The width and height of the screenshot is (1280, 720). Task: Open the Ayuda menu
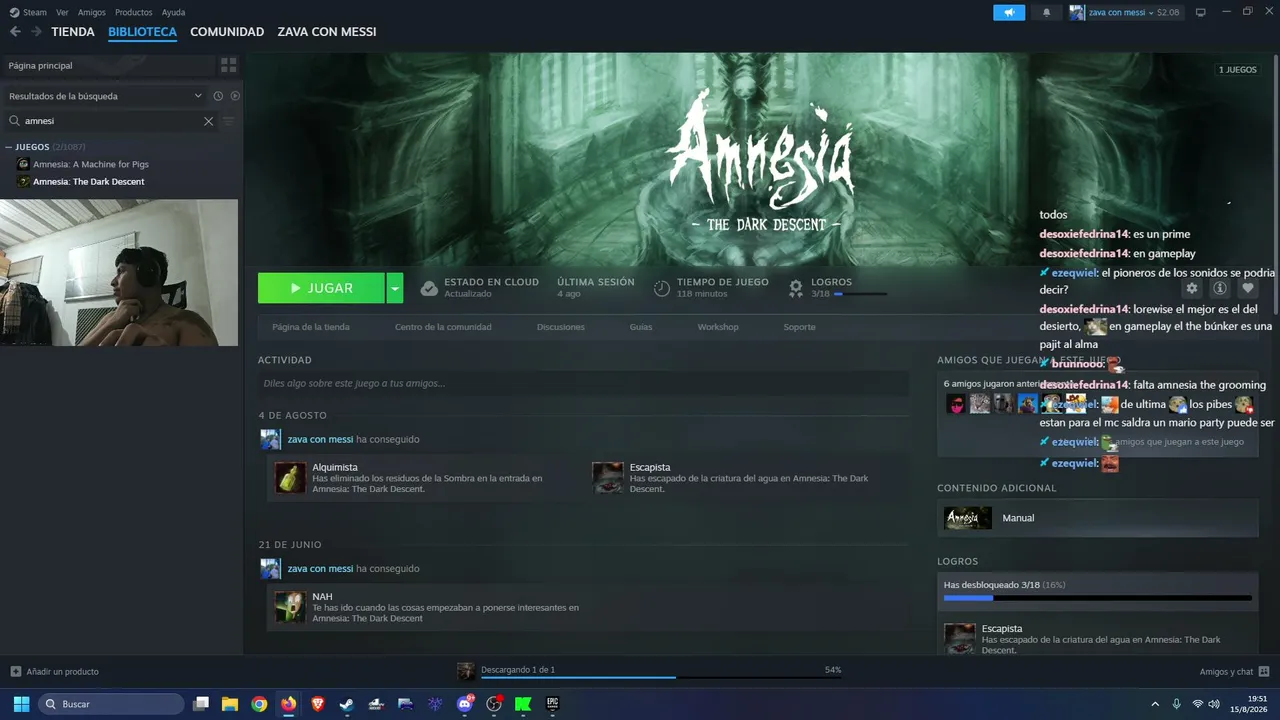click(x=173, y=12)
